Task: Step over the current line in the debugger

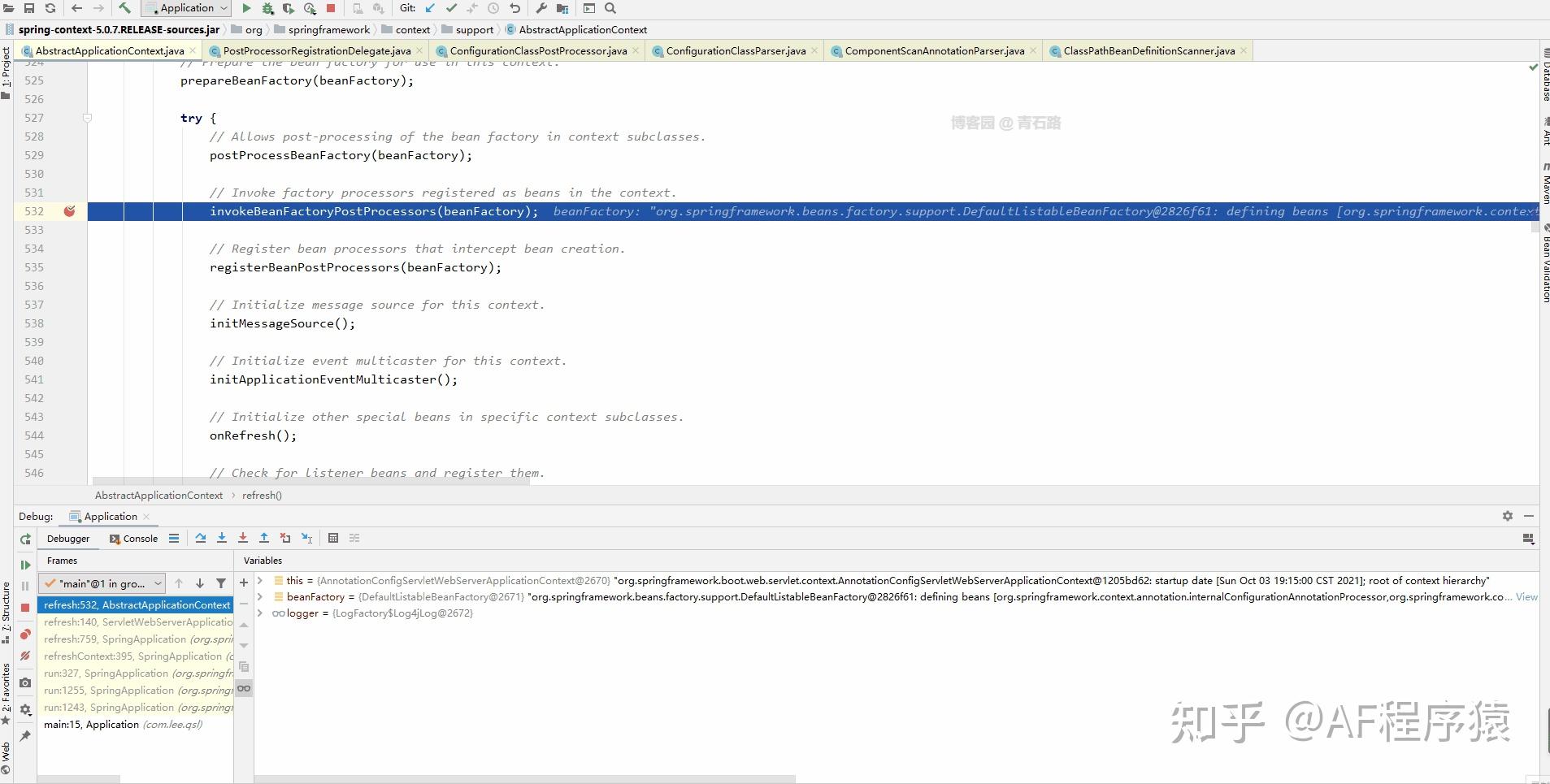Action: coord(201,538)
